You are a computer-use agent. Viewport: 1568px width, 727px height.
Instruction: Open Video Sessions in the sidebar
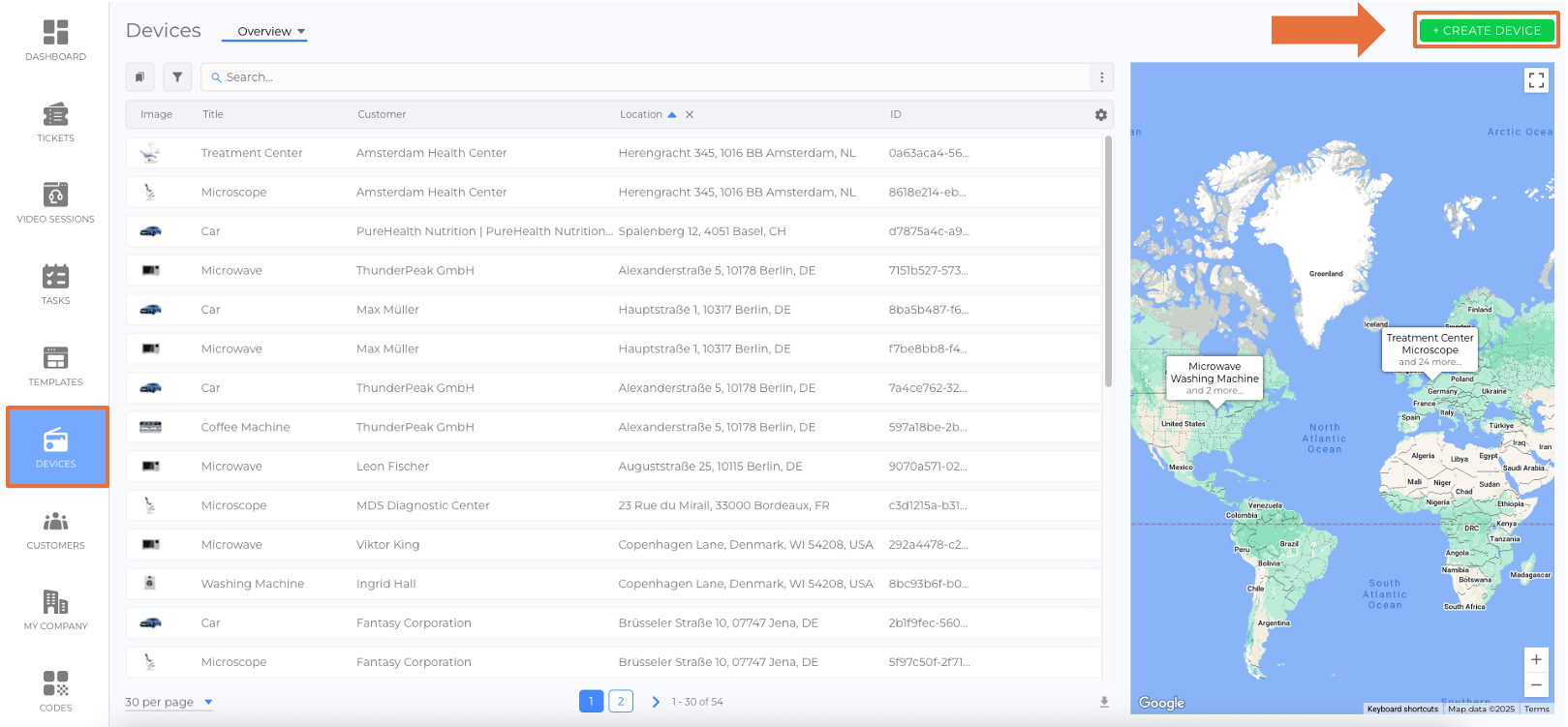(x=55, y=202)
